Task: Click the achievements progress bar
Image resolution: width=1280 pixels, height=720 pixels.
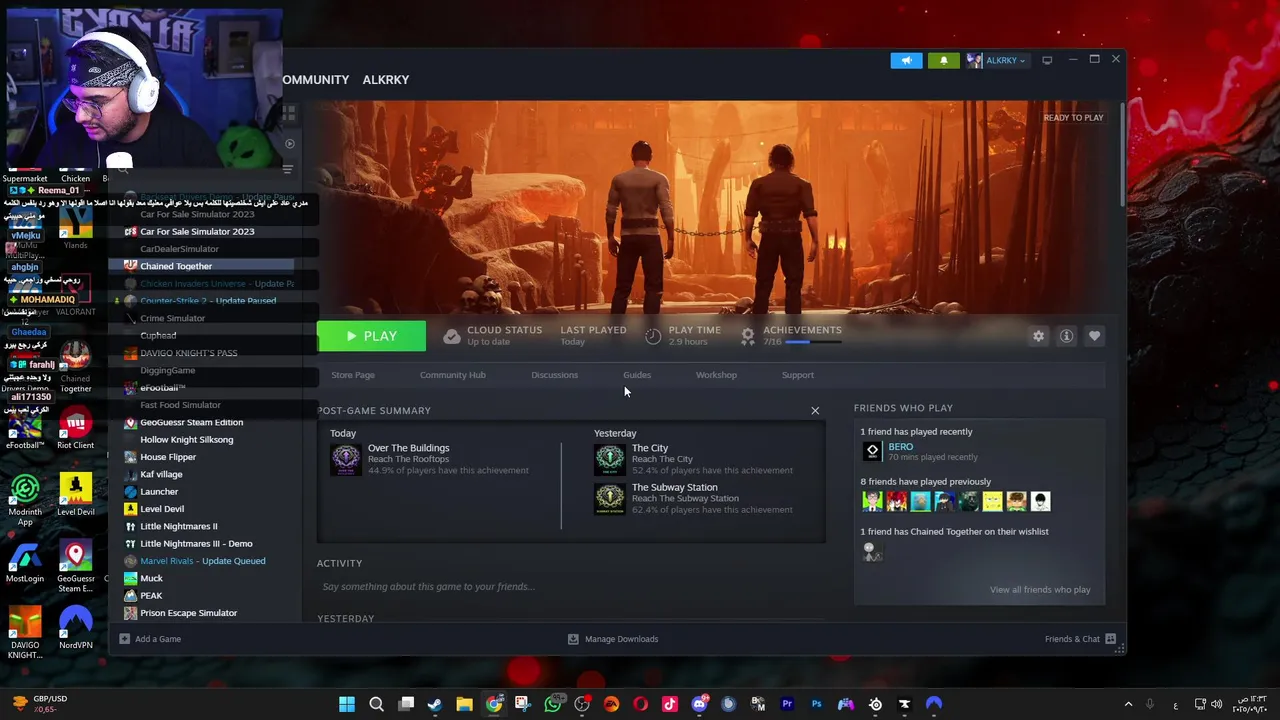Action: pos(812,342)
